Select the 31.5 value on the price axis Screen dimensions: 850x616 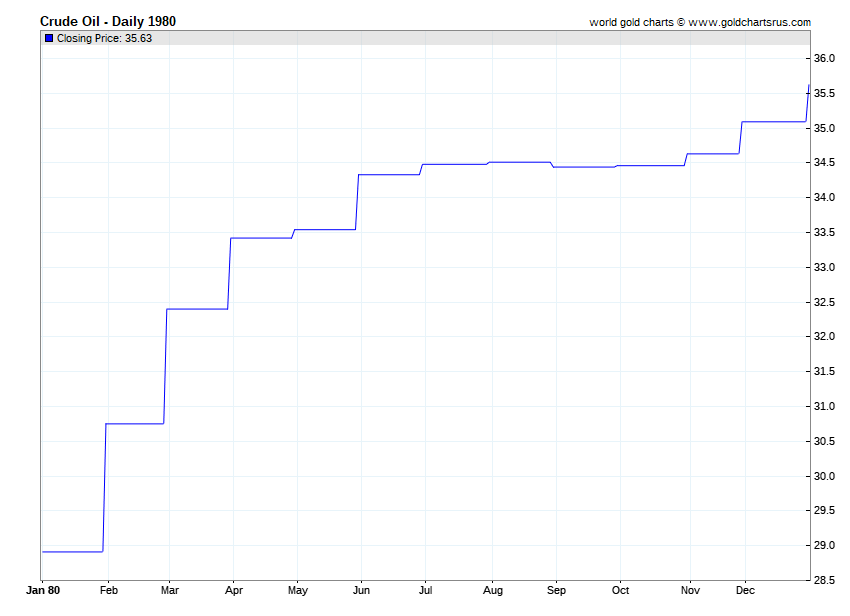click(823, 372)
